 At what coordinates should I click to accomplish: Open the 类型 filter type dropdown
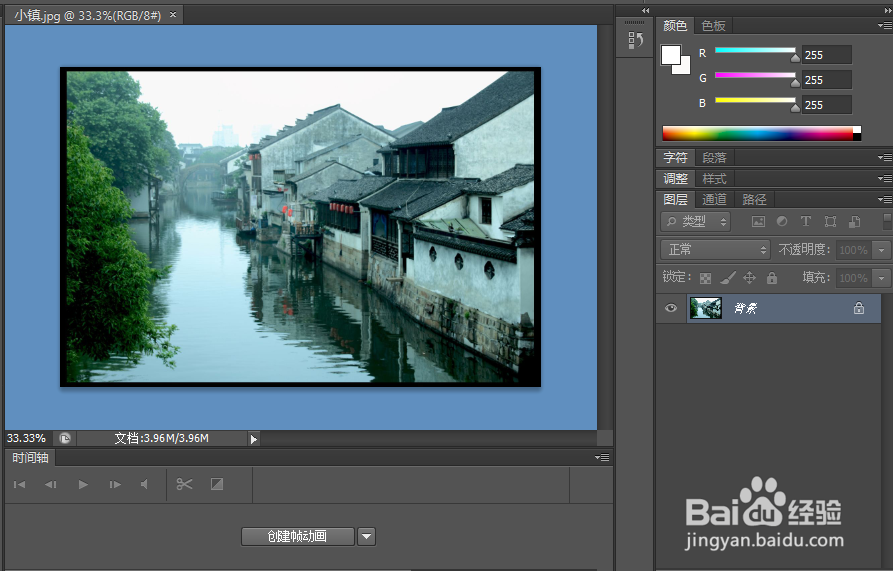(x=695, y=221)
